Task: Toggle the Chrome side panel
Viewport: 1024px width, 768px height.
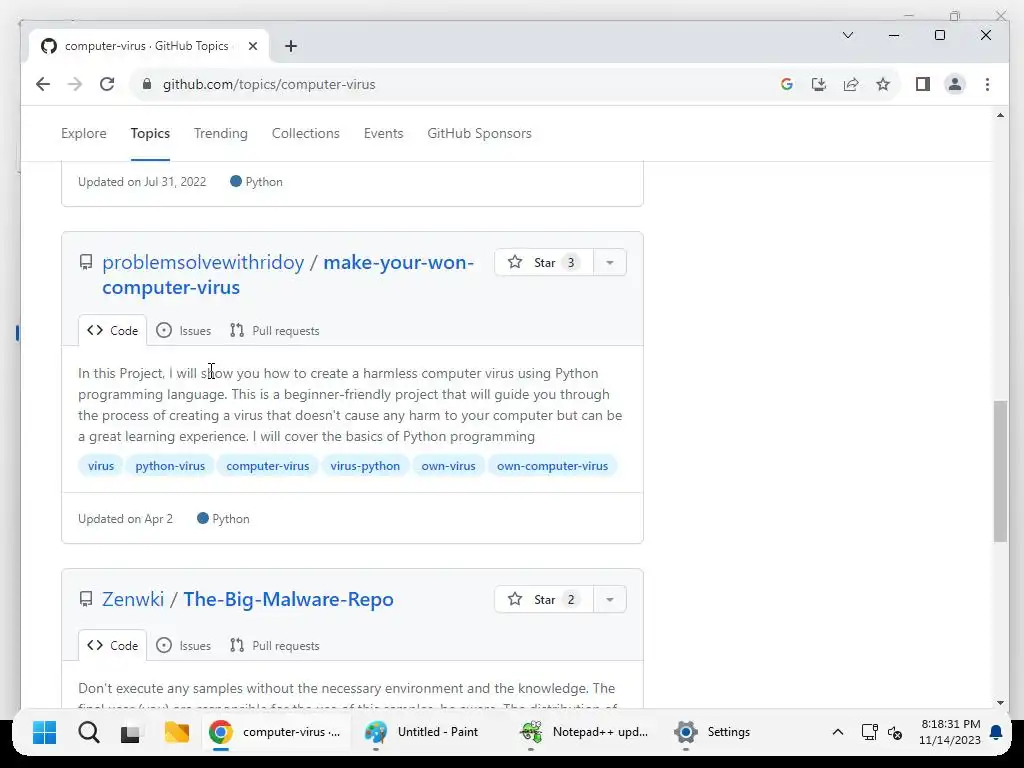Action: click(x=922, y=84)
